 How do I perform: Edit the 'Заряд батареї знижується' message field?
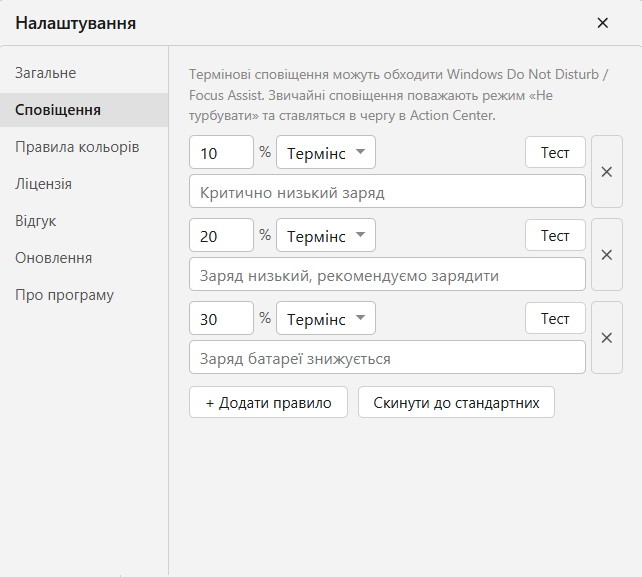pyautogui.click(x=387, y=357)
